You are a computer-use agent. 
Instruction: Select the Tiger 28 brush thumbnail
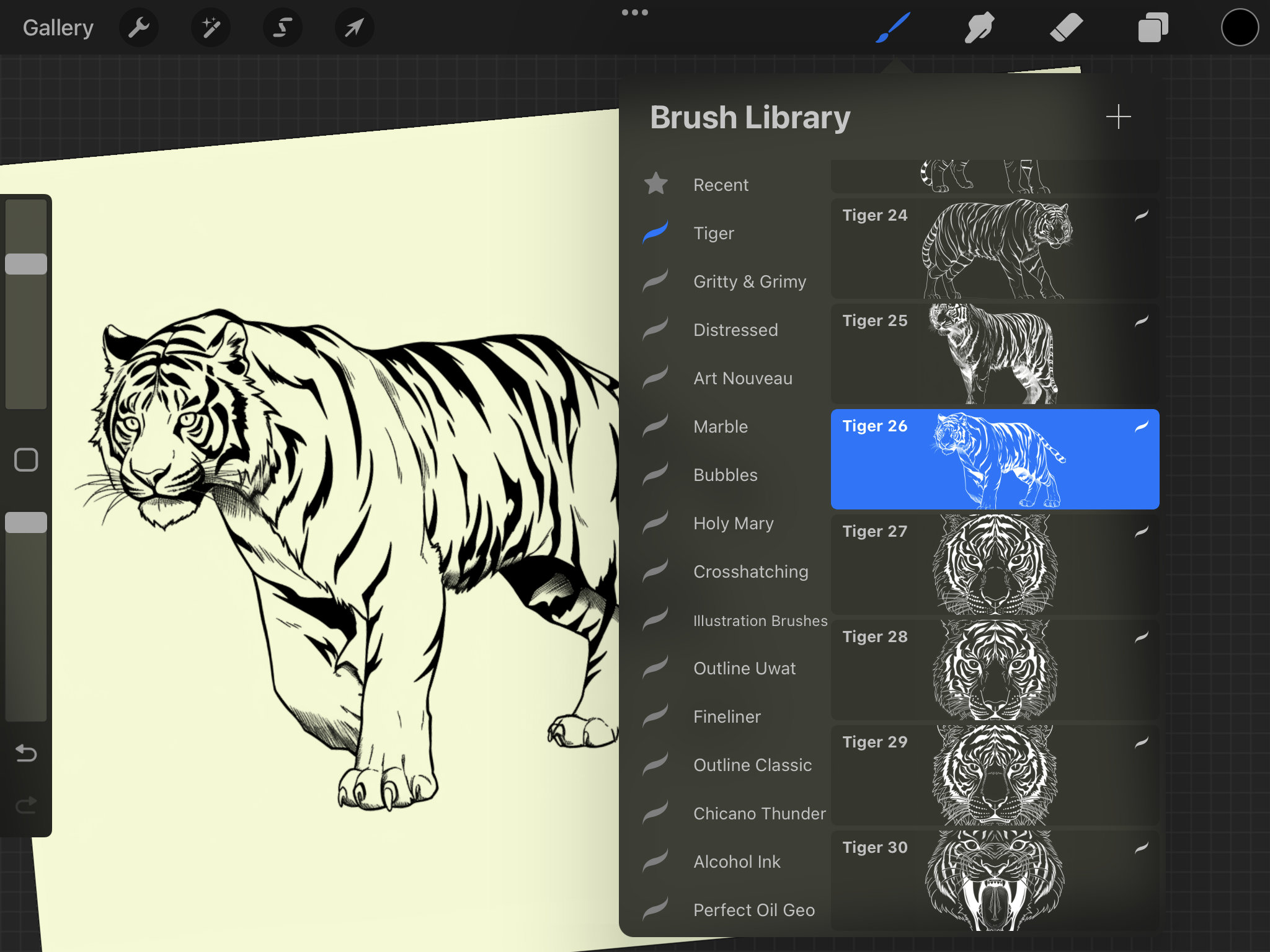point(994,668)
